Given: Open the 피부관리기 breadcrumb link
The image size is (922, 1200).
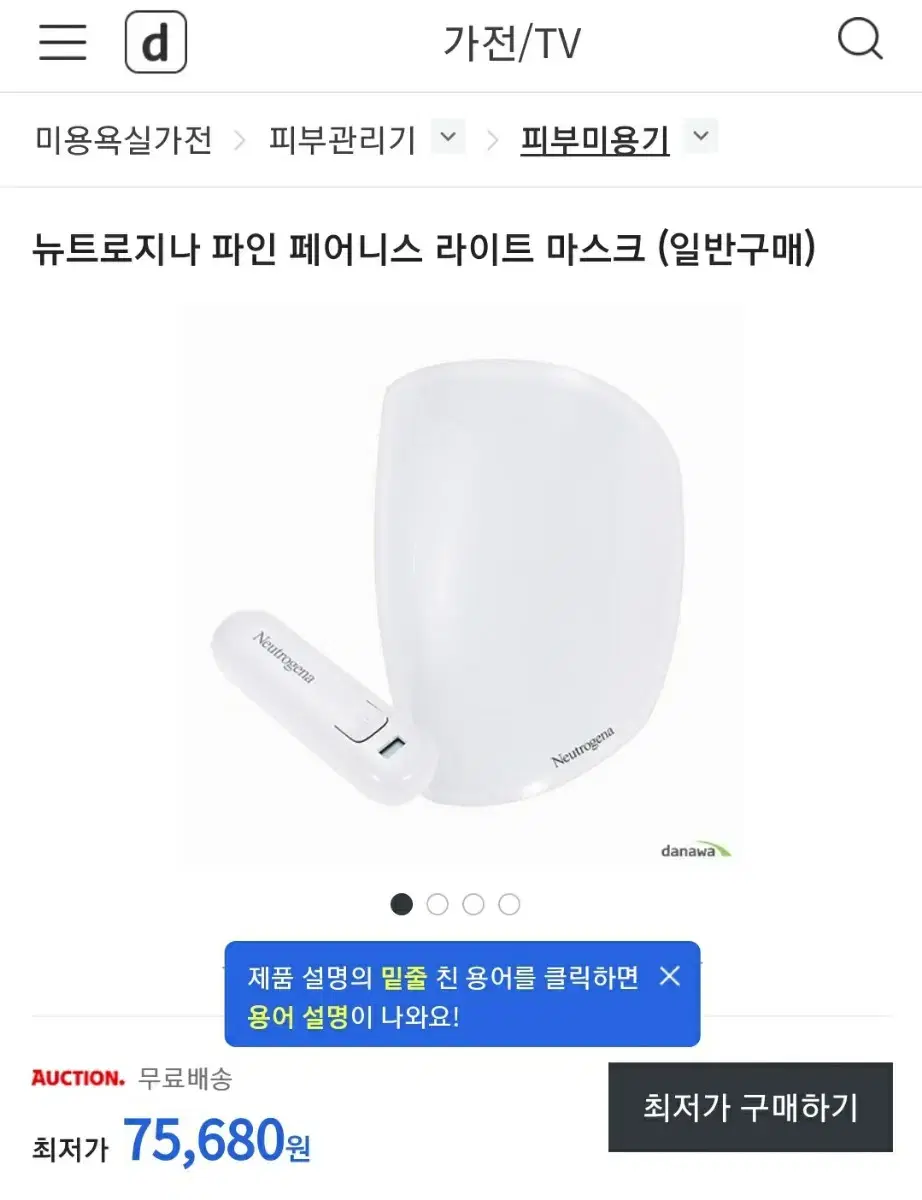Looking at the screenshot, I should (342, 139).
